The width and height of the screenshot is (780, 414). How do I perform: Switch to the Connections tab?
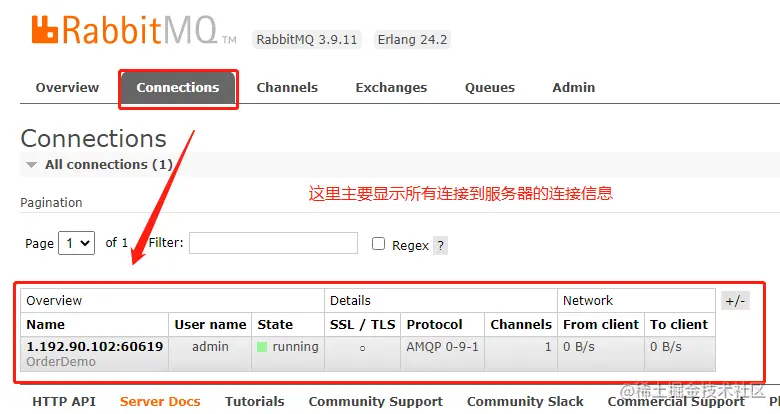[x=178, y=88]
